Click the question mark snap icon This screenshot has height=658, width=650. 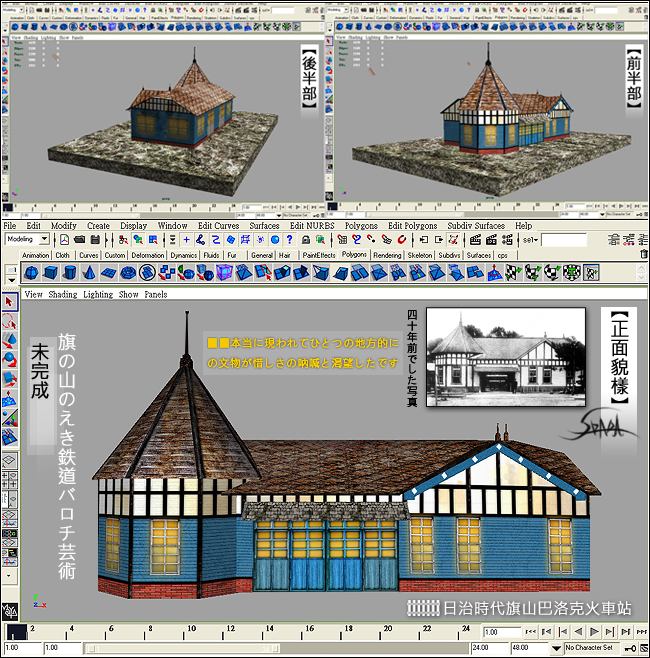[x=290, y=240]
